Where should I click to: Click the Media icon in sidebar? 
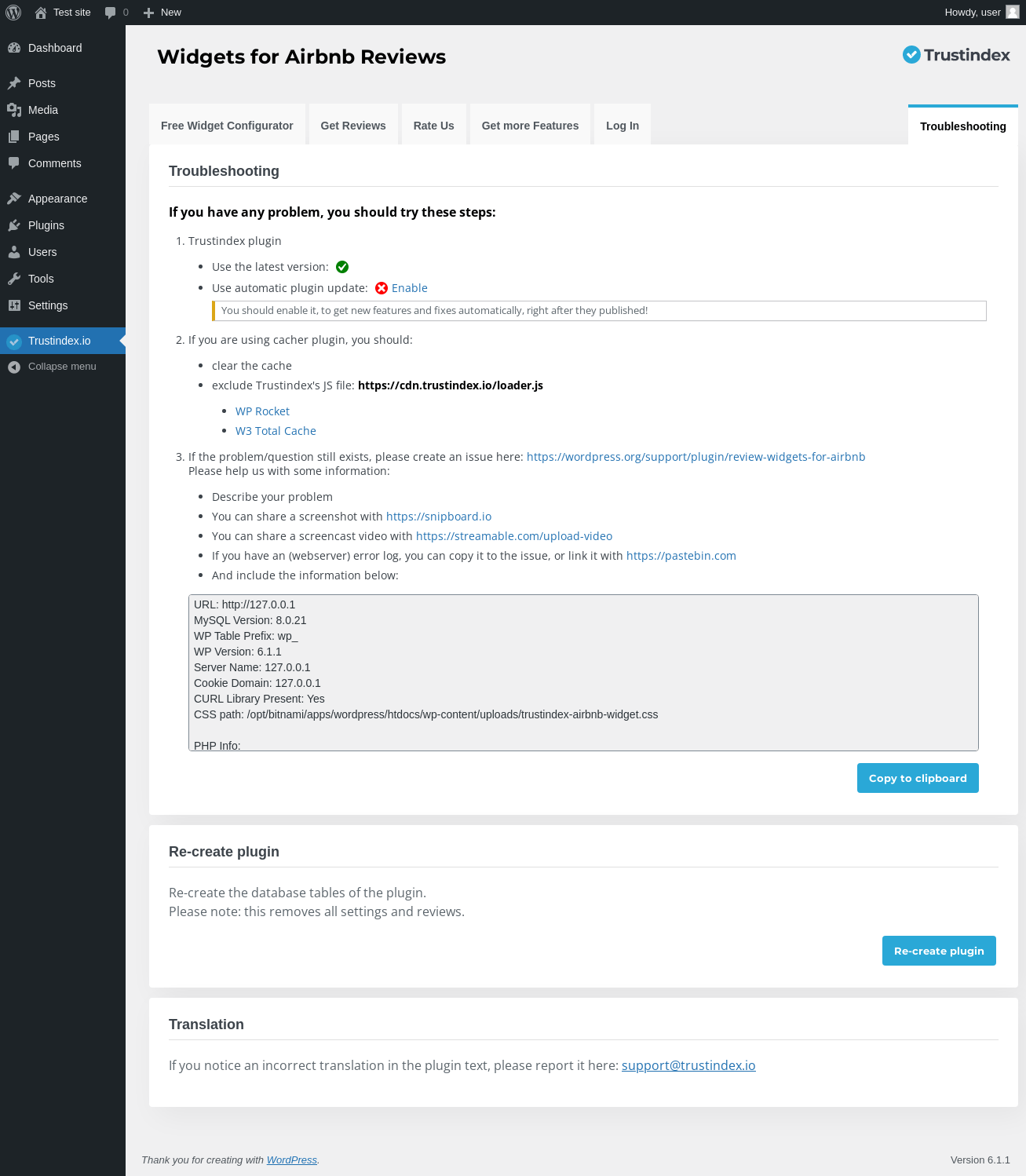click(14, 110)
